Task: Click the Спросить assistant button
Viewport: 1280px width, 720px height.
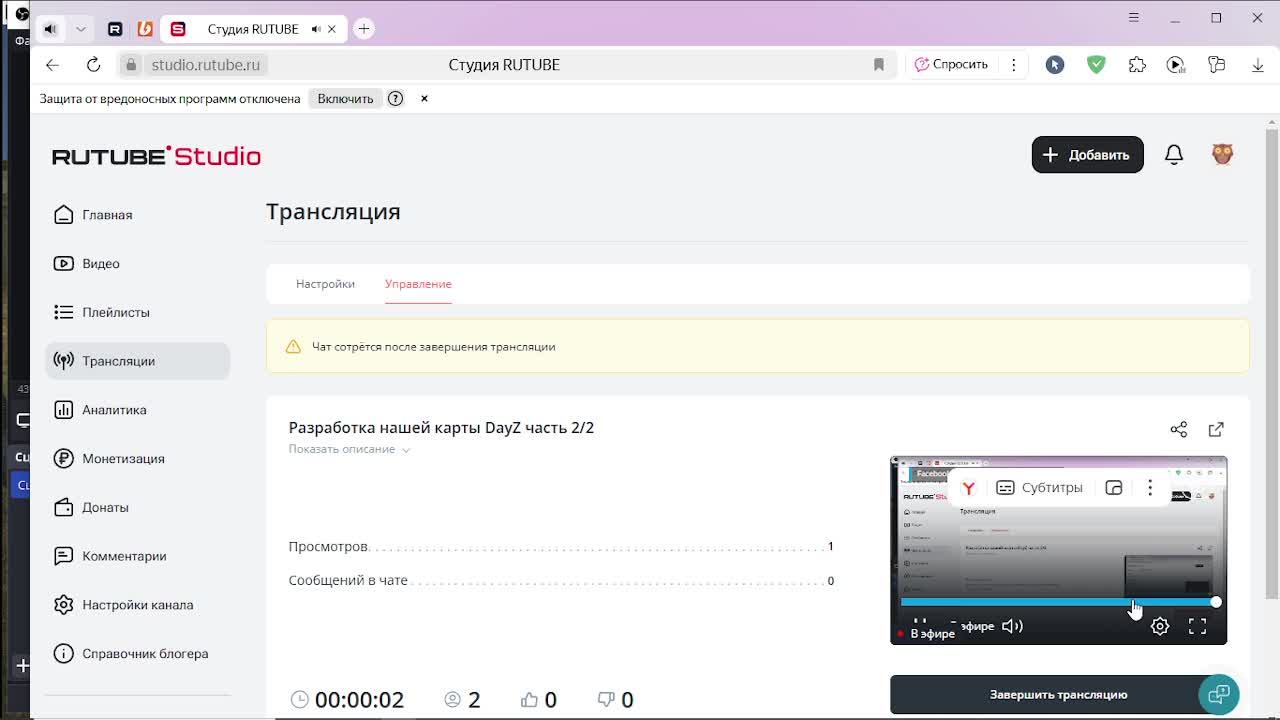Action: 951,65
